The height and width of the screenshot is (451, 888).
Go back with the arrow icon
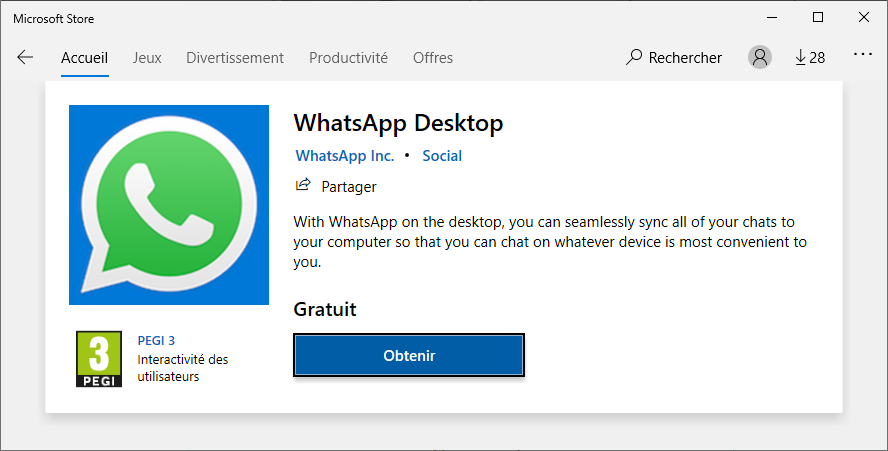[x=25, y=57]
